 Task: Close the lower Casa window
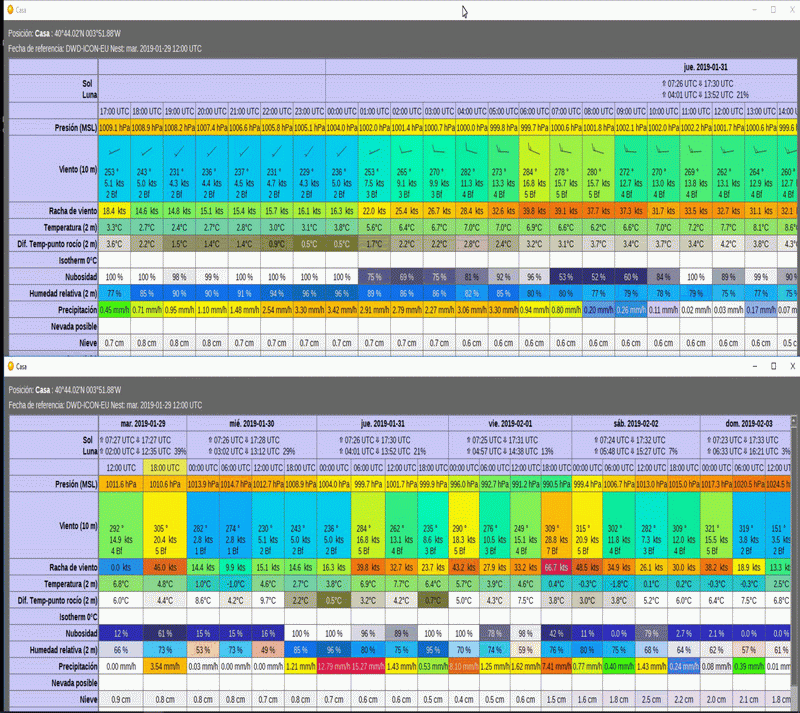click(792, 366)
